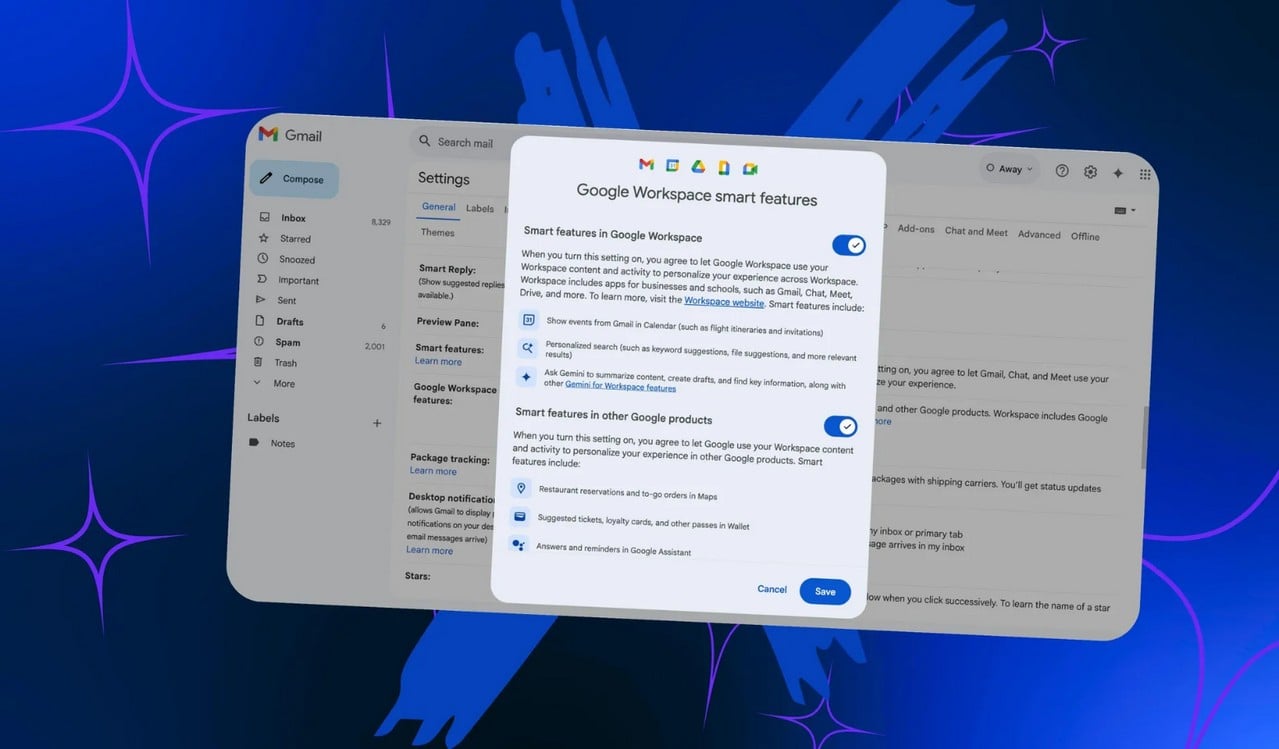1279x749 pixels.
Task: Click the plus icon next to Labels
Action: tap(377, 423)
